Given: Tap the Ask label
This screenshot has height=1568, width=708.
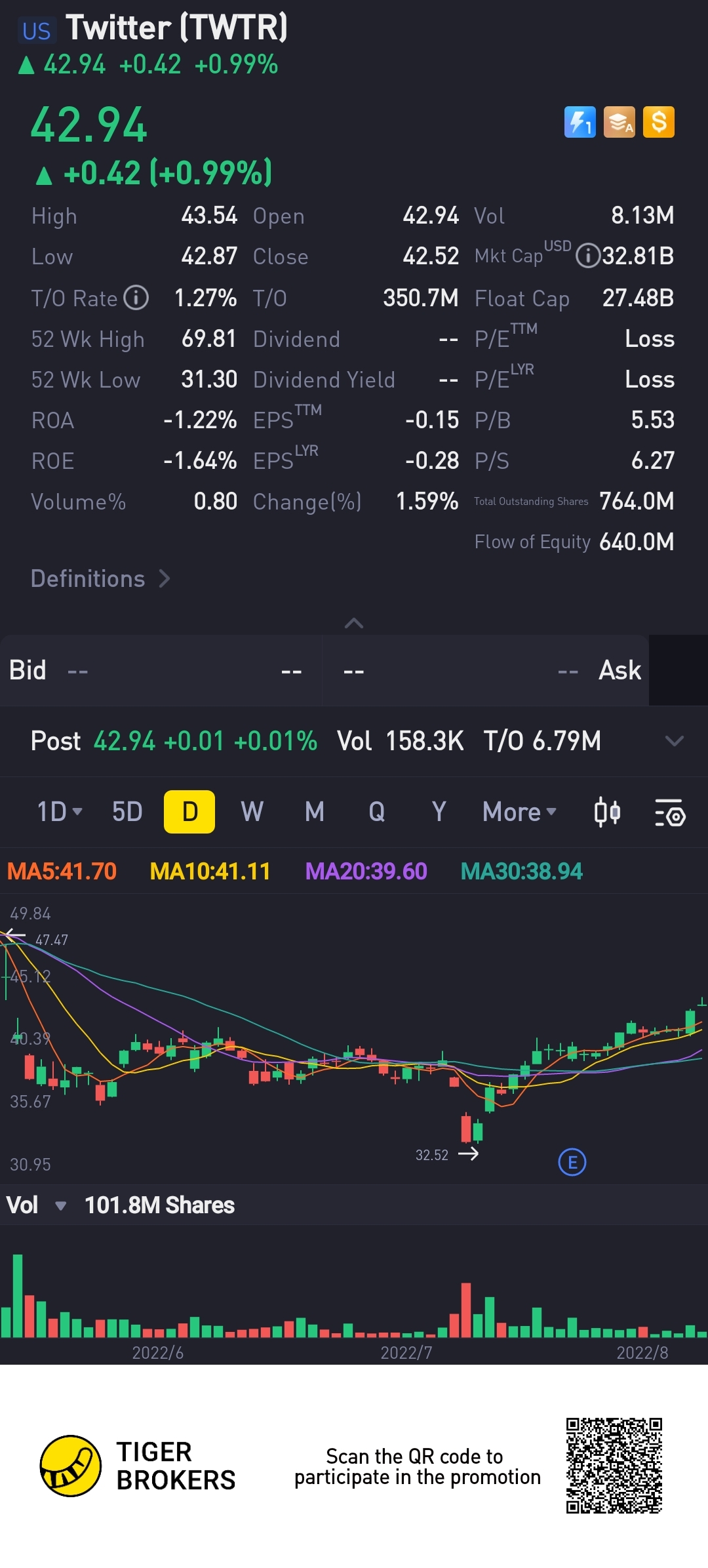Looking at the screenshot, I should pyautogui.click(x=620, y=670).
